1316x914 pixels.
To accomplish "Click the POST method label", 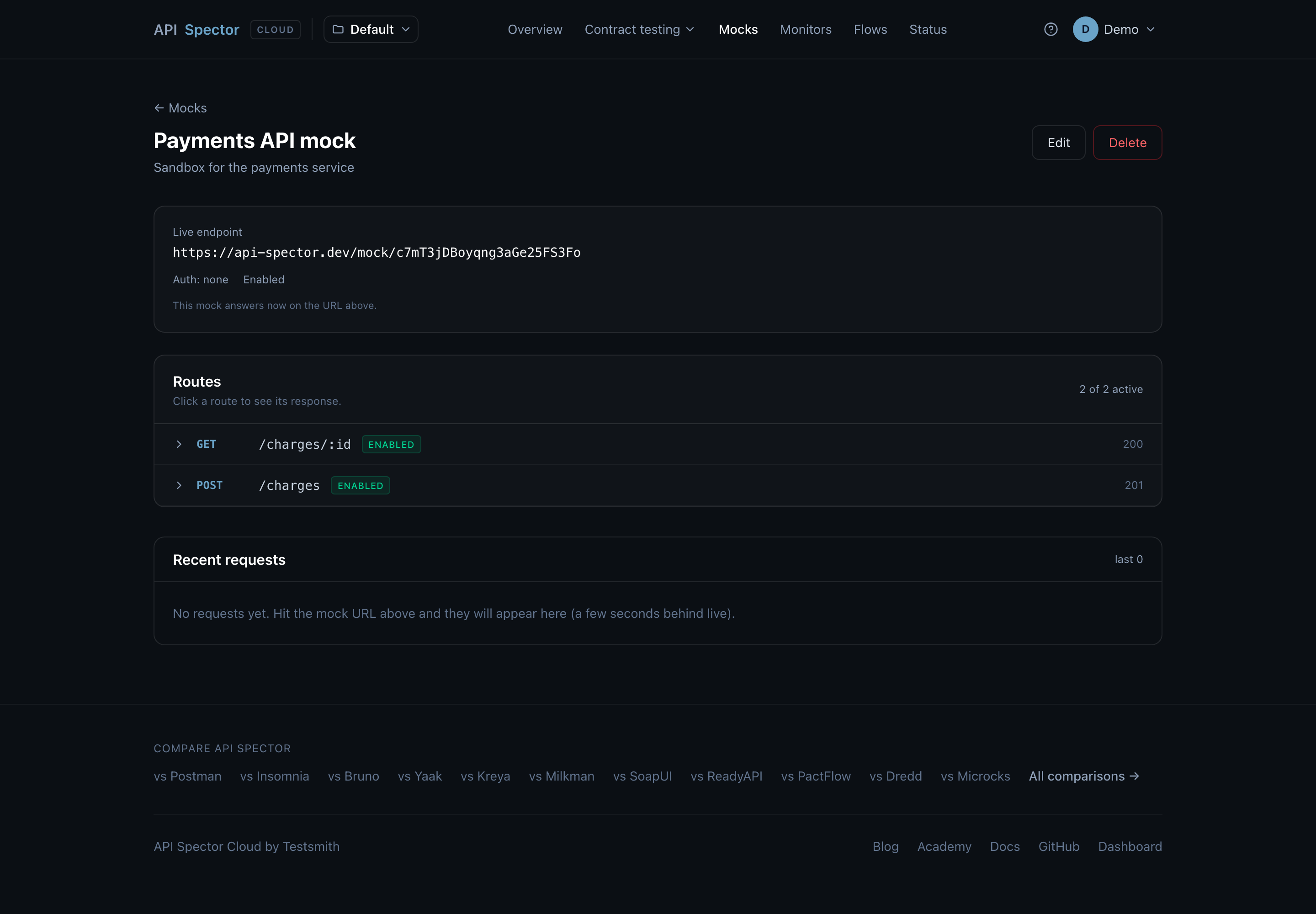I will click(210, 486).
